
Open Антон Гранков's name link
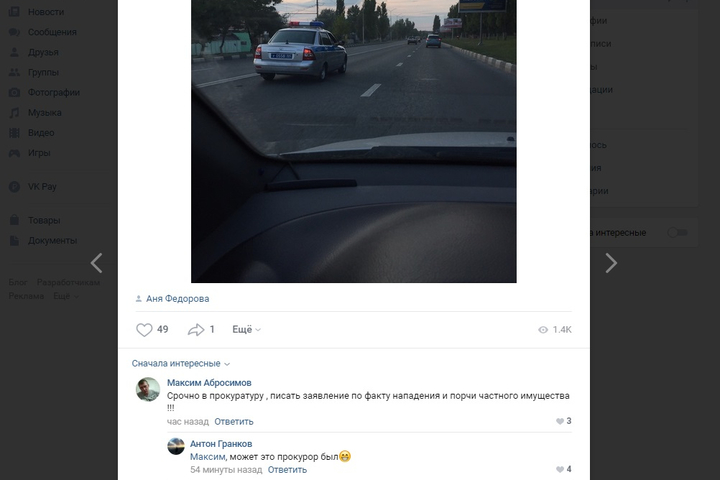[221, 444]
